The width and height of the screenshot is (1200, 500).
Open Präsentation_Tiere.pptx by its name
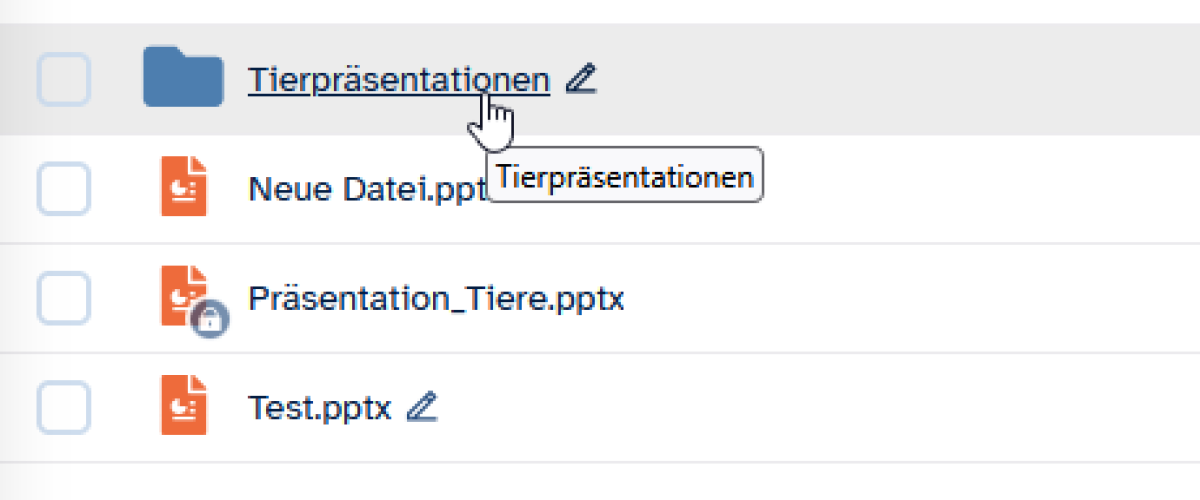(436, 298)
